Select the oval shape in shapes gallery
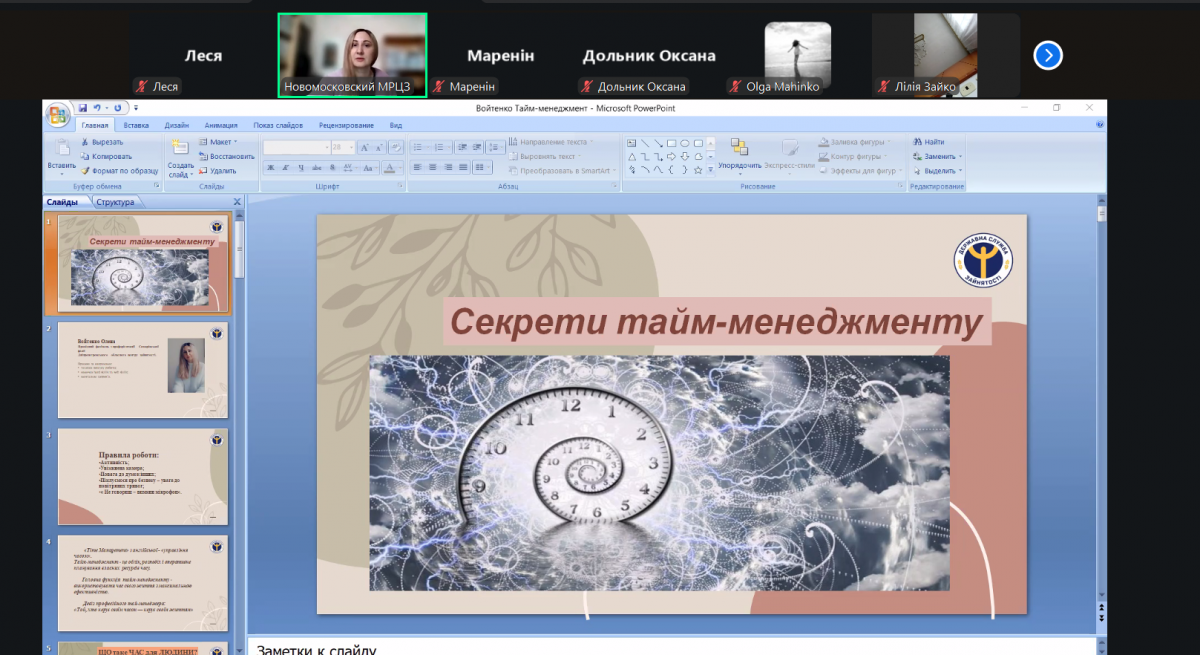1200x655 pixels. [685, 143]
